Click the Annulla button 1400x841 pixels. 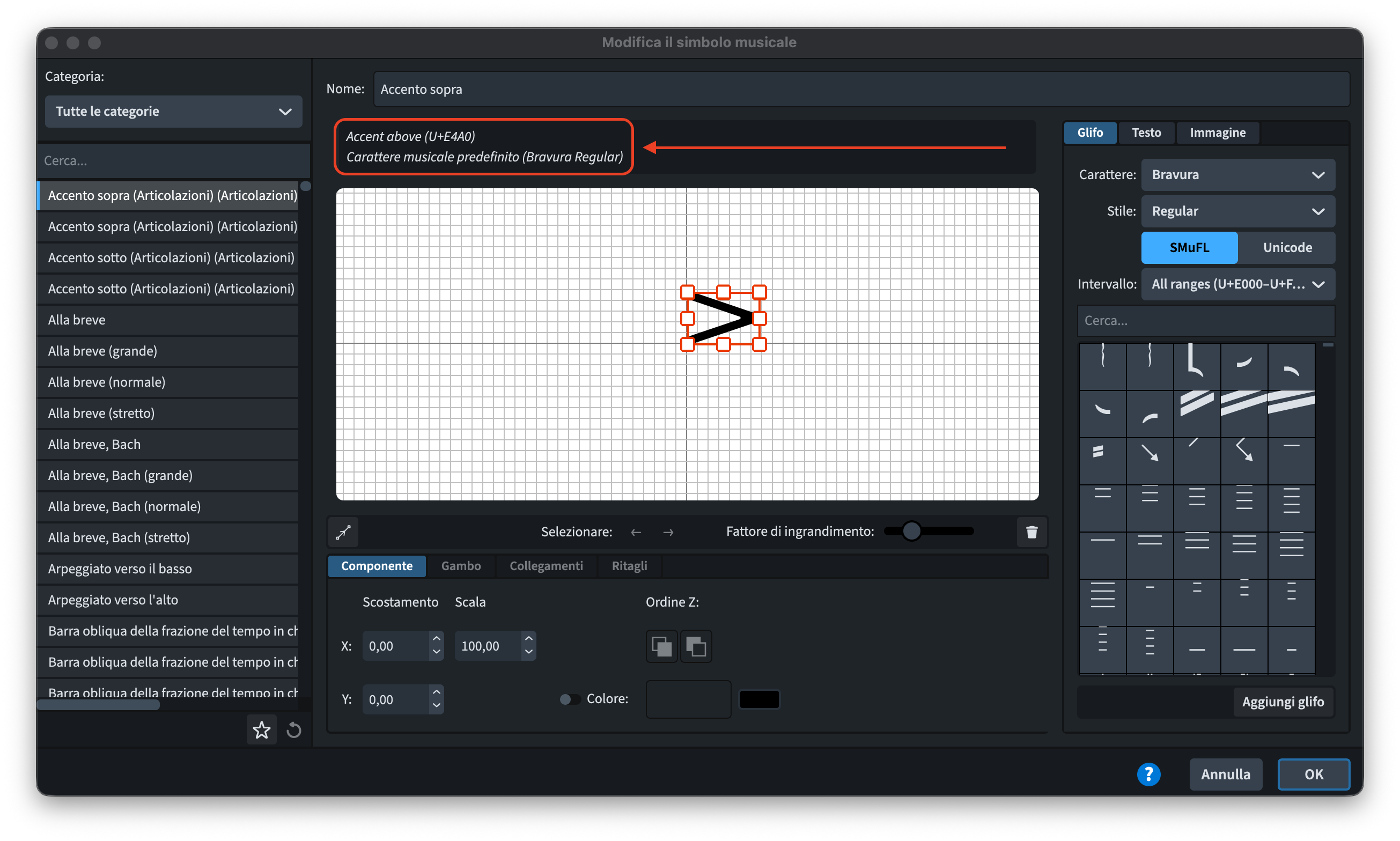(x=1225, y=773)
